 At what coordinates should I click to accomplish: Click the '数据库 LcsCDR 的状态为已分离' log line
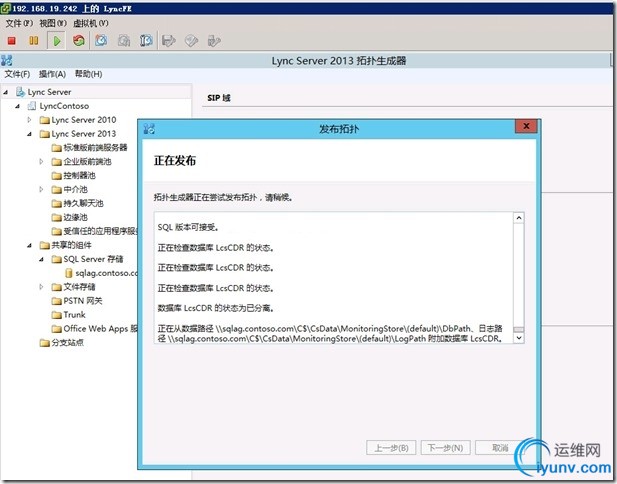[216, 308]
